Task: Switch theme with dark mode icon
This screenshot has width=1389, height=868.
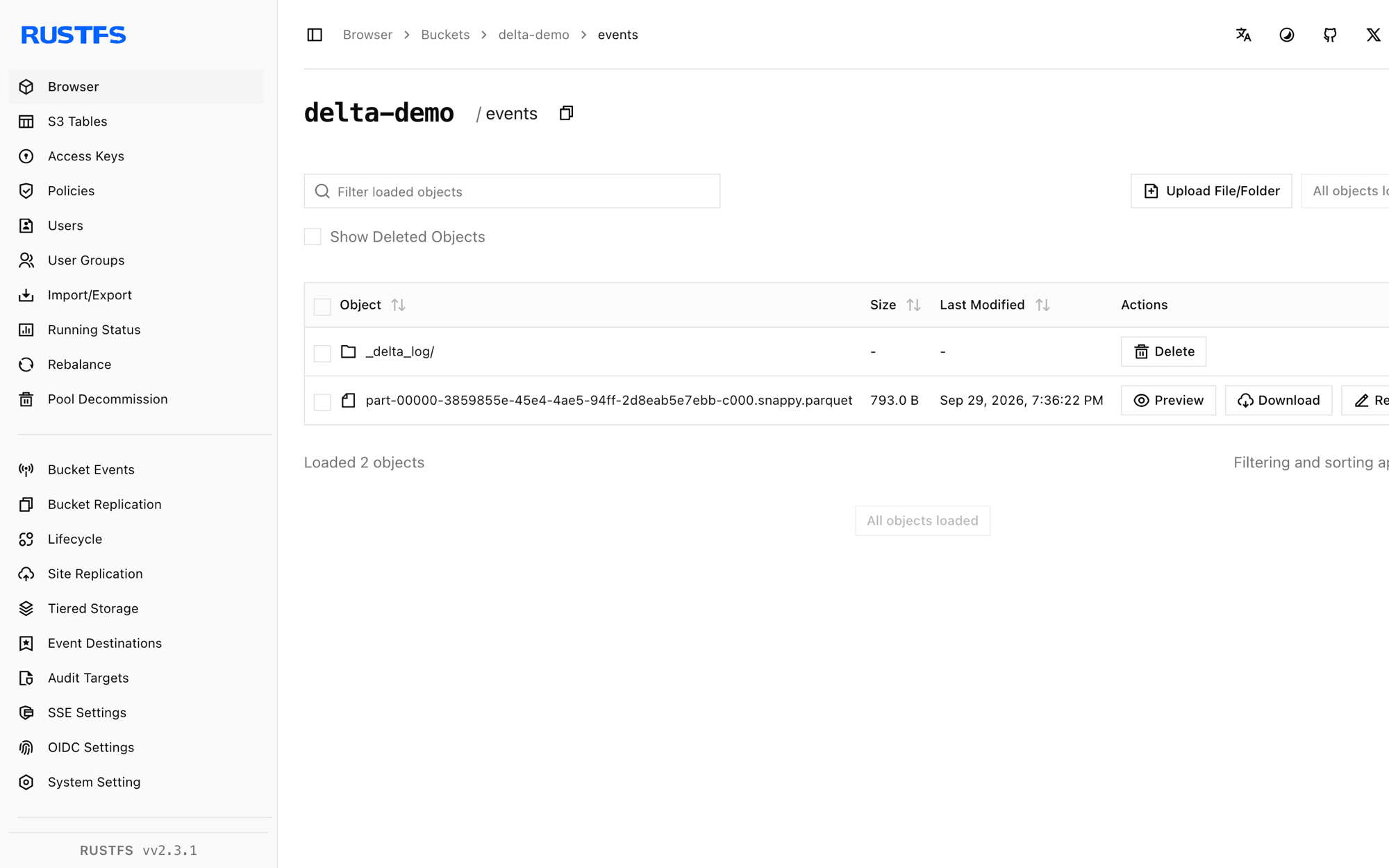Action: coord(1286,35)
